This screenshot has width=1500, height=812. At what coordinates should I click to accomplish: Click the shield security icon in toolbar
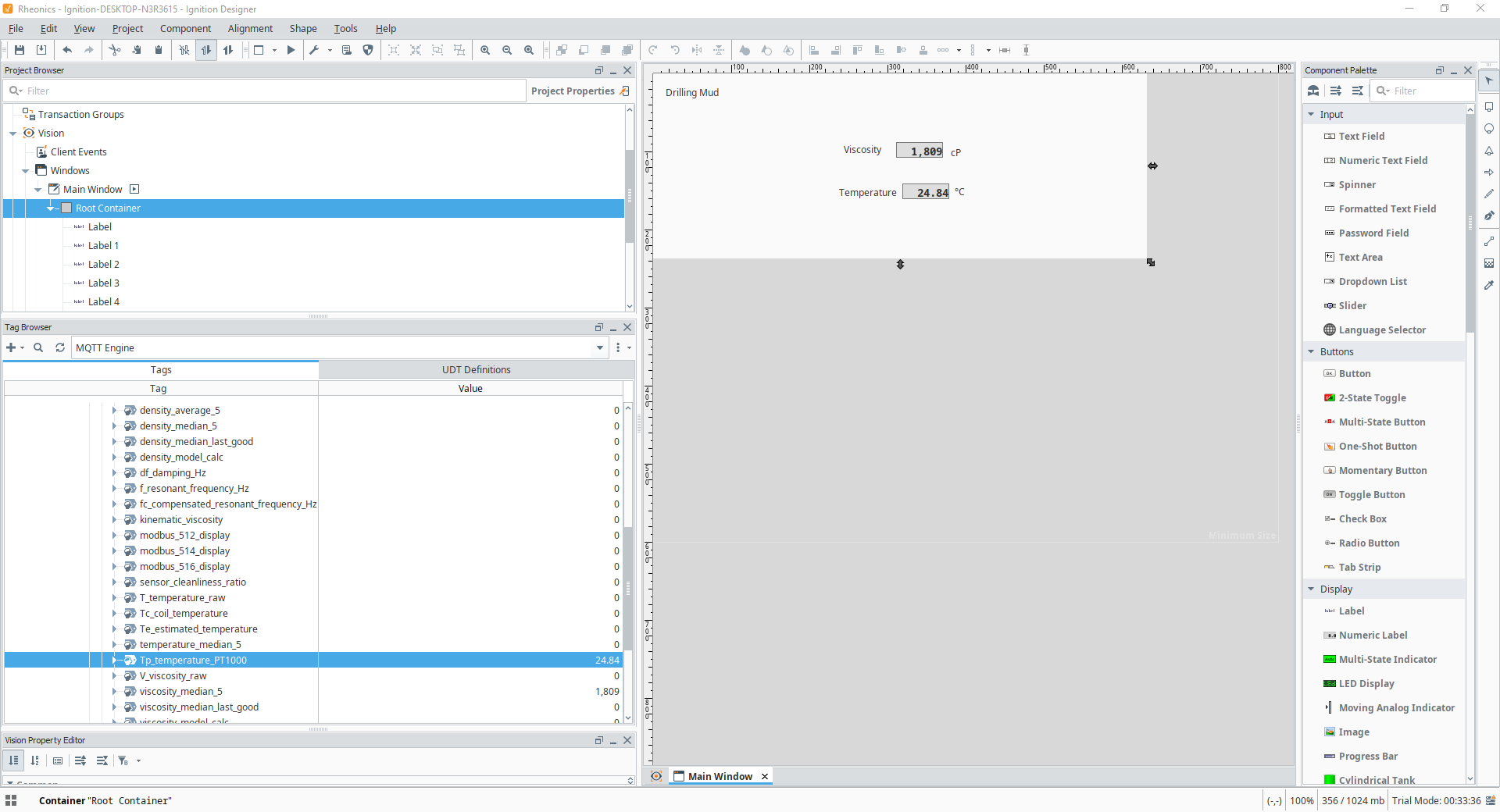point(368,50)
